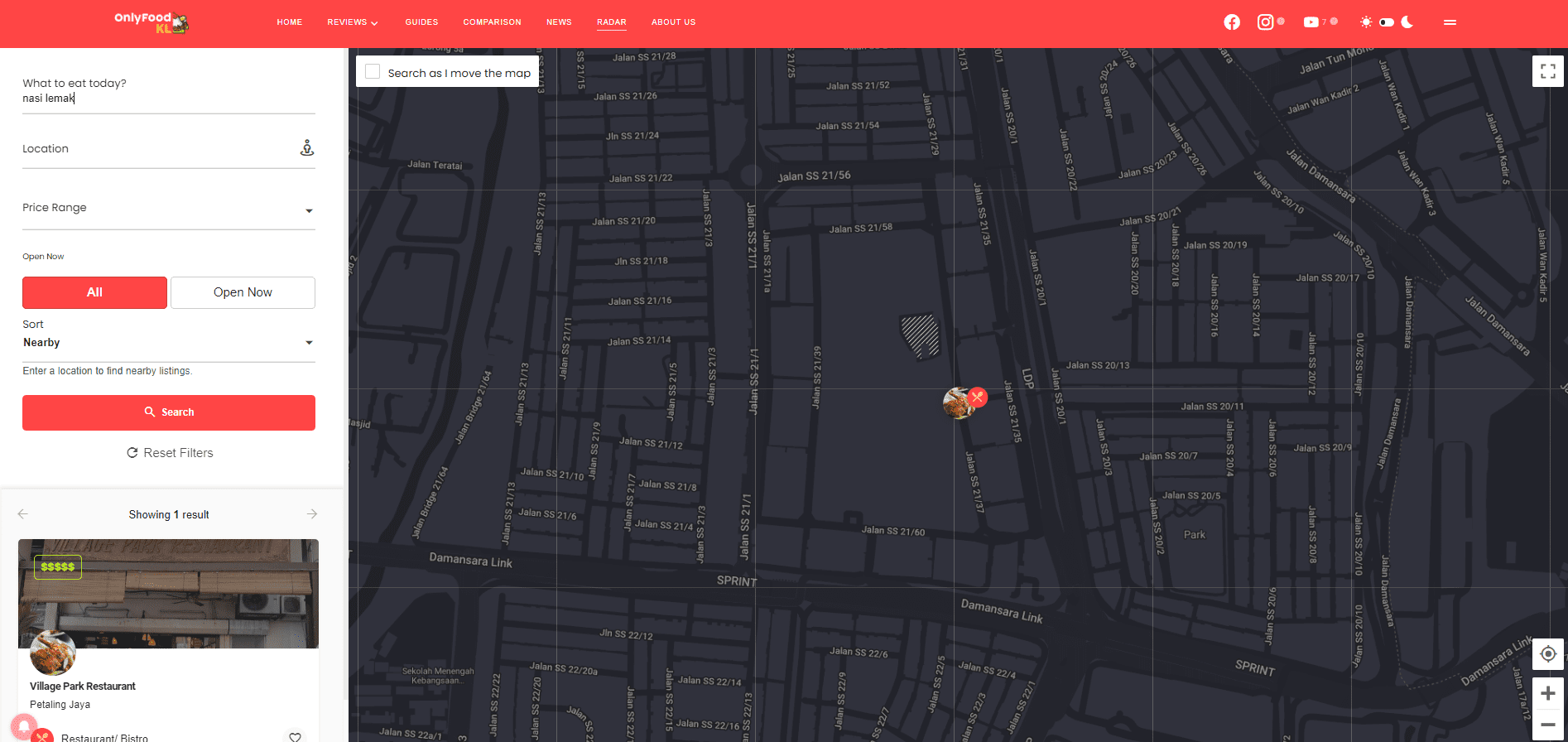Click the locate-me target icon on map
1568x742 pixels.
[1547, 654]
